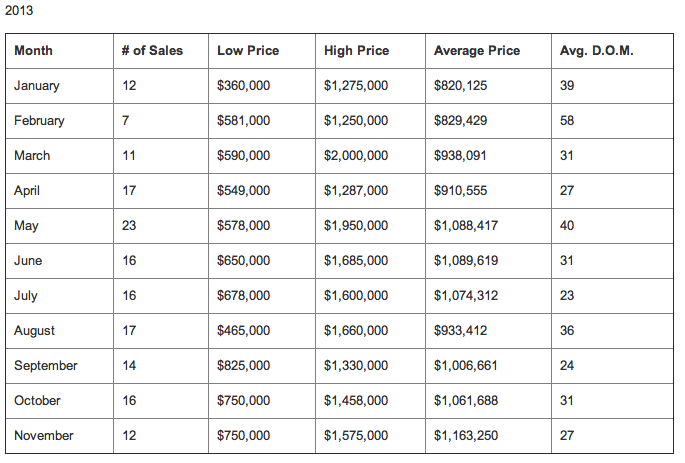This screenshot has width=685, height=463.
Task: Click November's average price $1,163,250
Action: pyautogui.click(x=466, y=436)
